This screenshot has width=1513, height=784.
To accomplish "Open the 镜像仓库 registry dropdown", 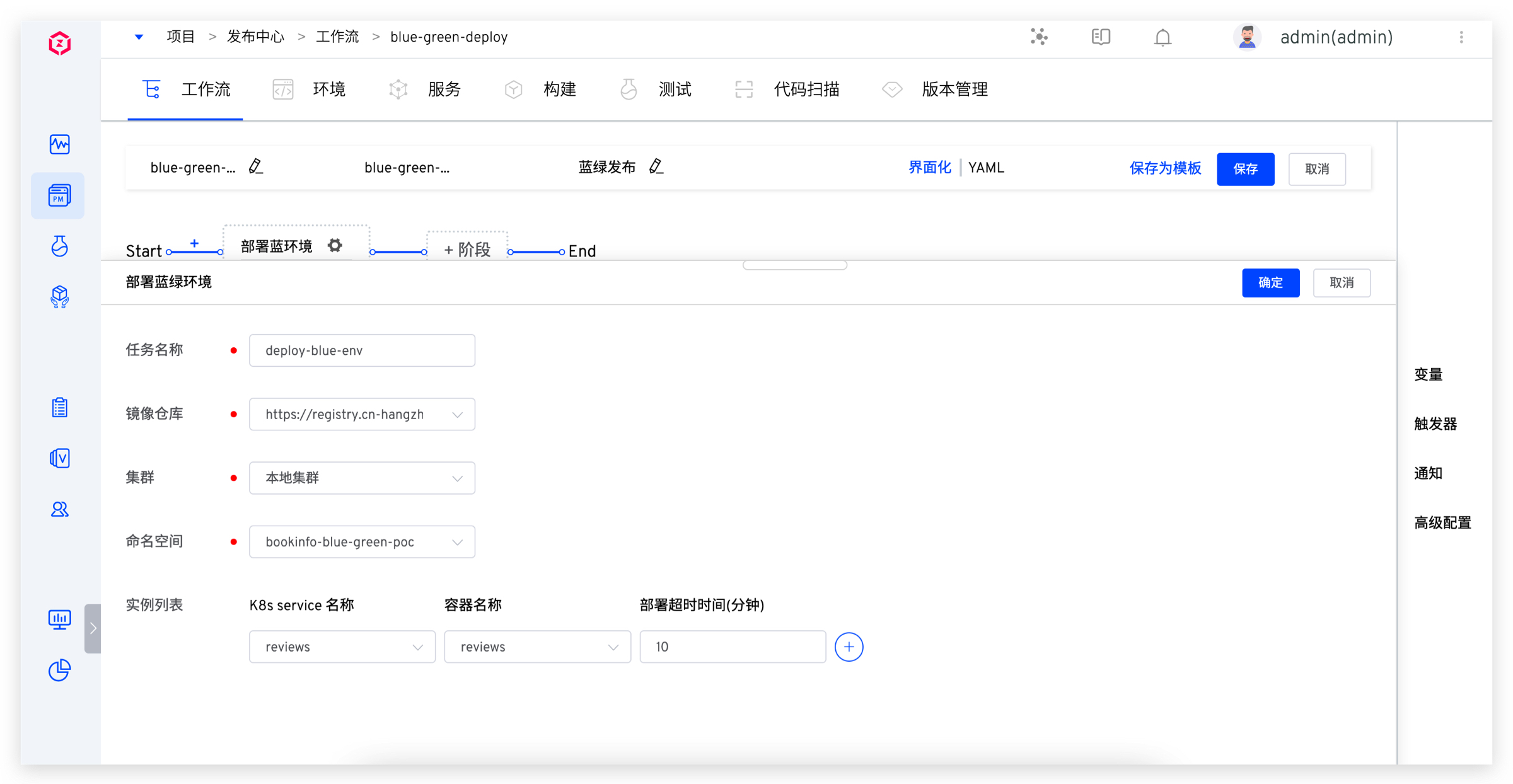I will [x=362, y=414].
